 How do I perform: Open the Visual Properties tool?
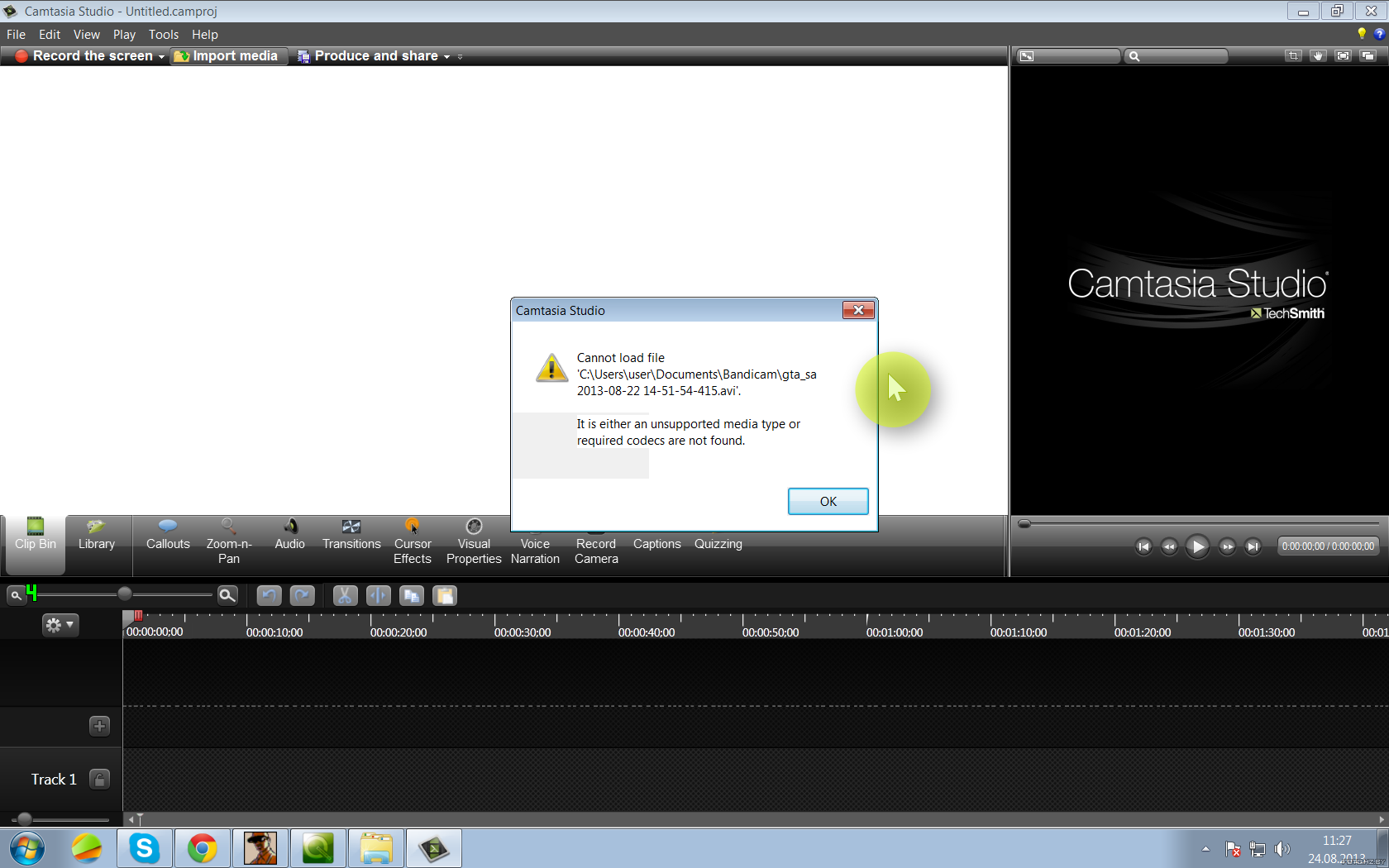pyautogui.click(x=474, y=542)
